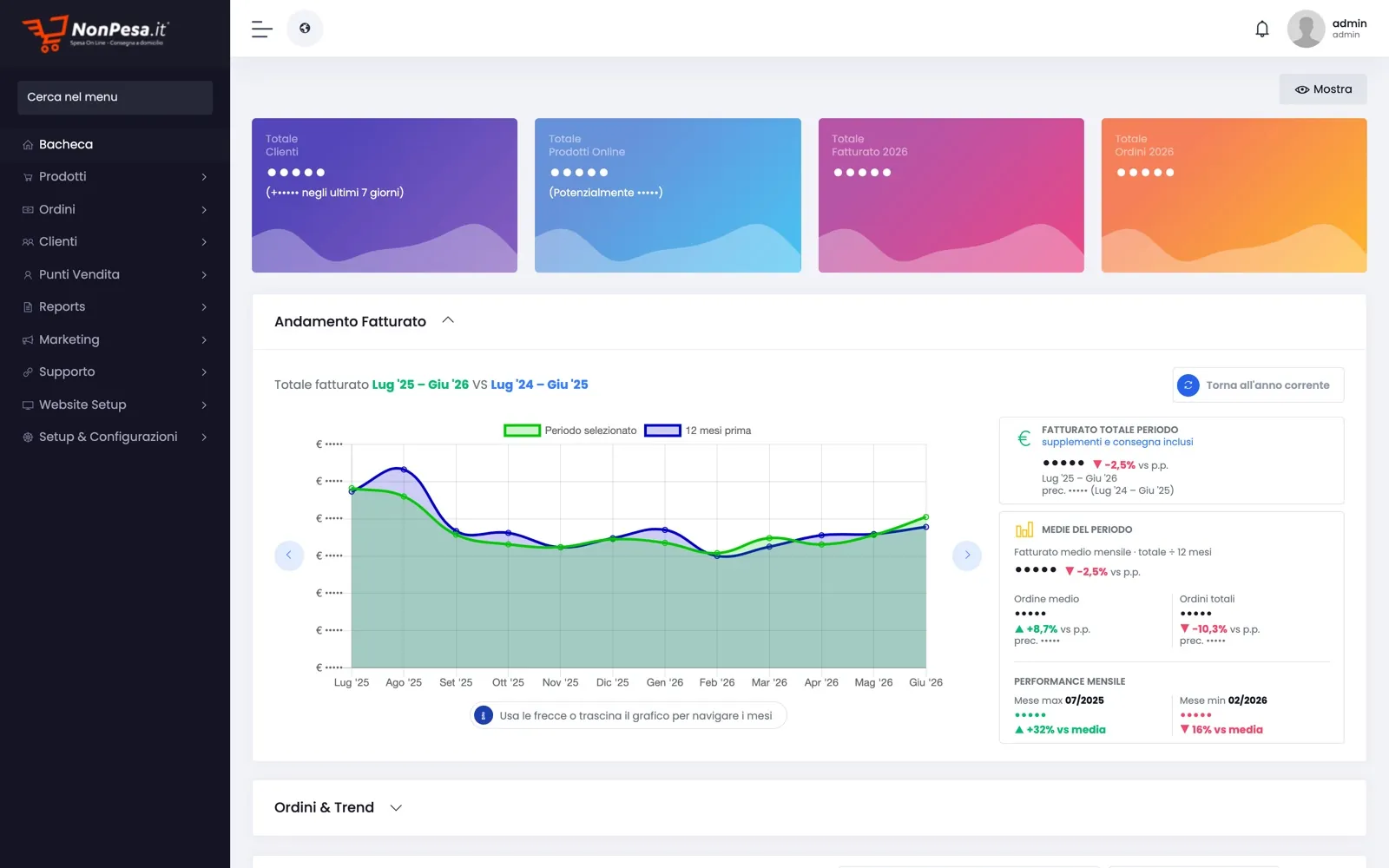This screenshot has height=868, width=1389.
Task: Toggle Periodo selezionato legend series
Action: click(570, 431)
